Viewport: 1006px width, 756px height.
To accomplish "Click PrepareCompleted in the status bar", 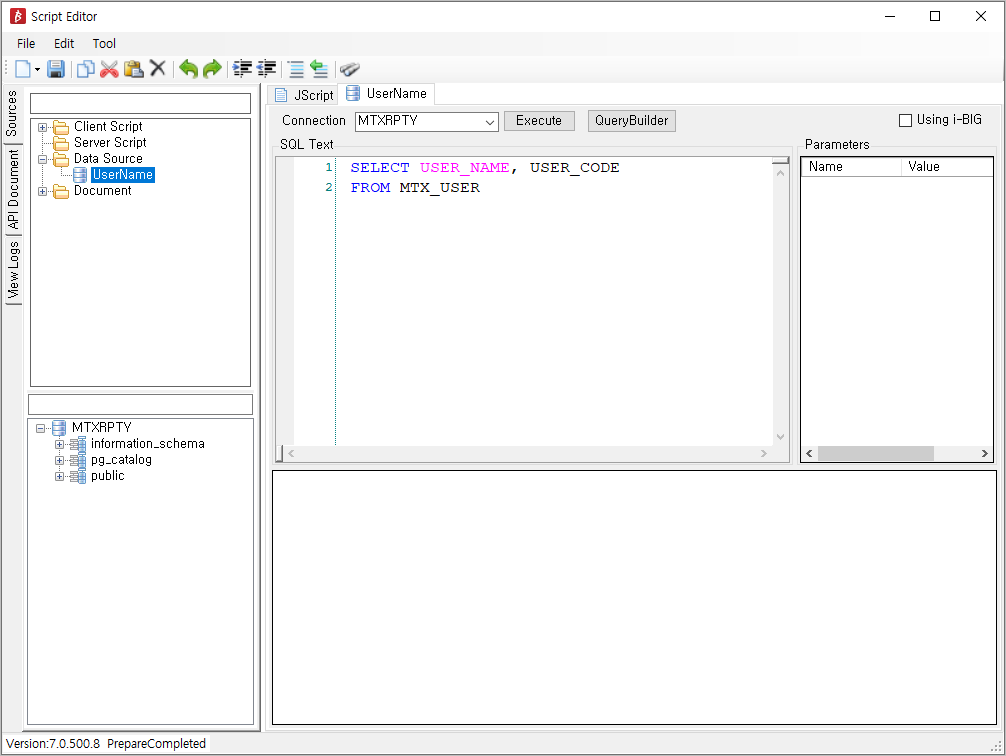I will (156, 744).
